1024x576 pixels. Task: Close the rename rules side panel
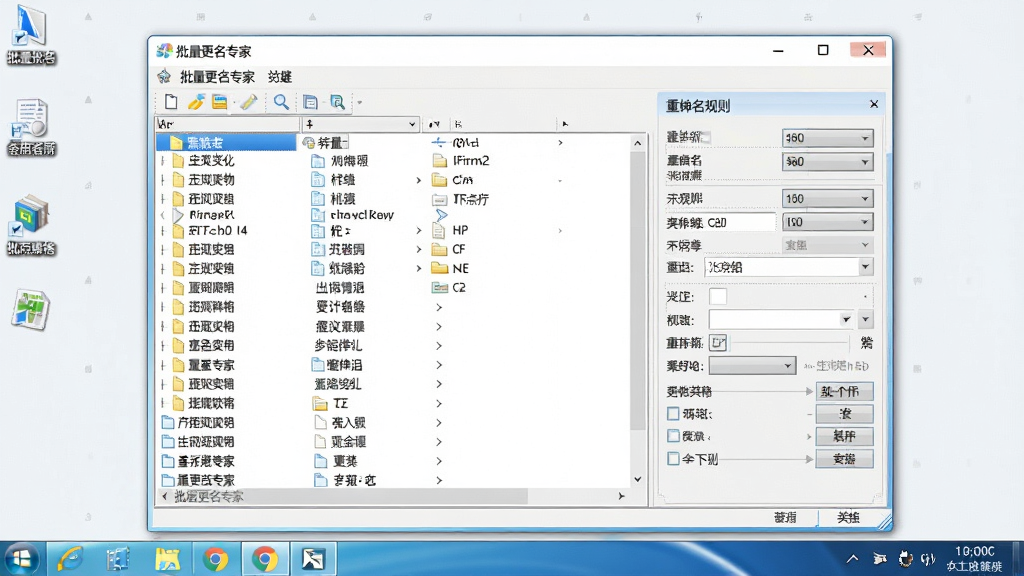pyautogui.click(x=874, y=104)
